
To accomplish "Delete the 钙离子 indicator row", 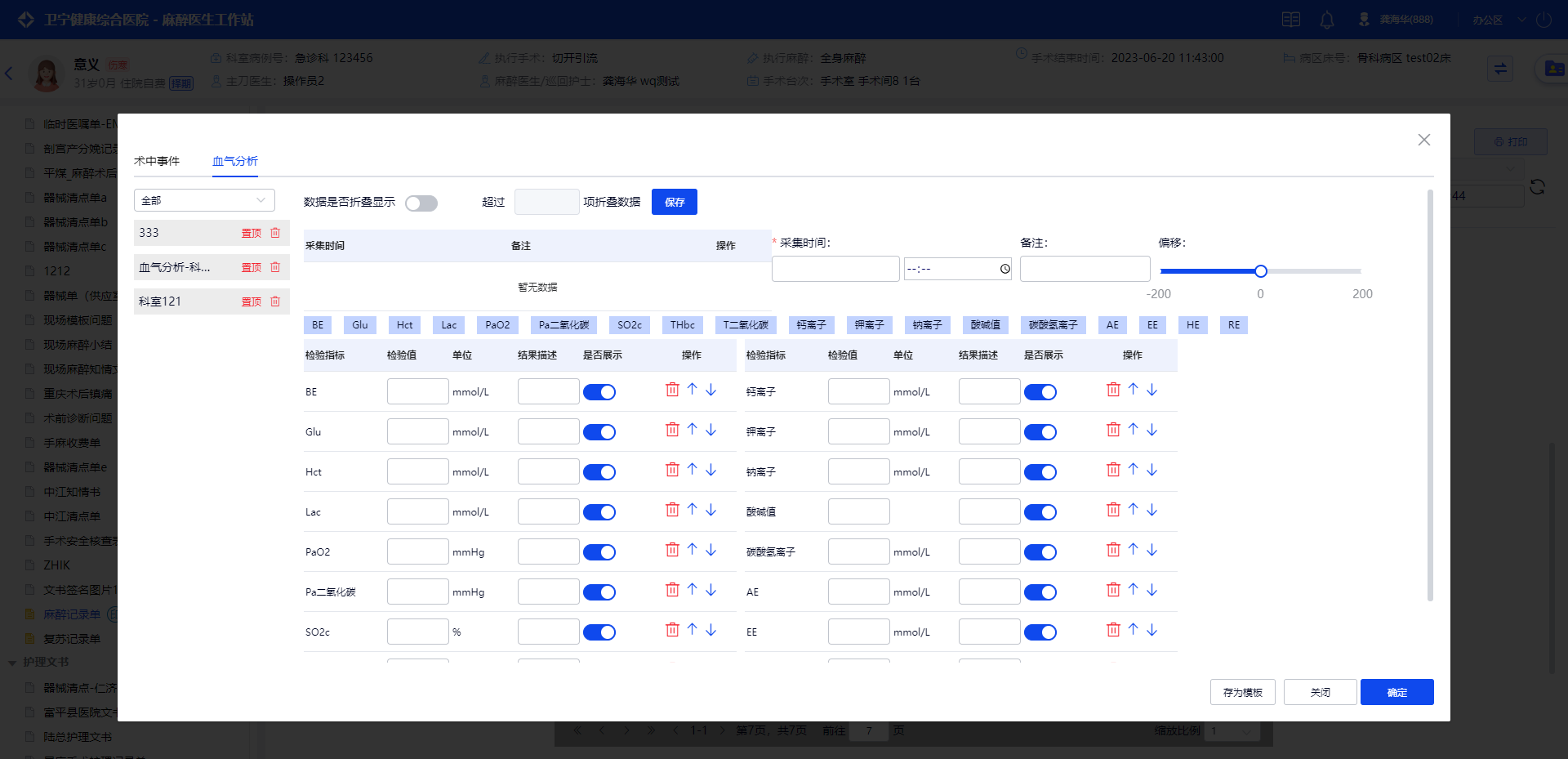I will (1113, 390).
